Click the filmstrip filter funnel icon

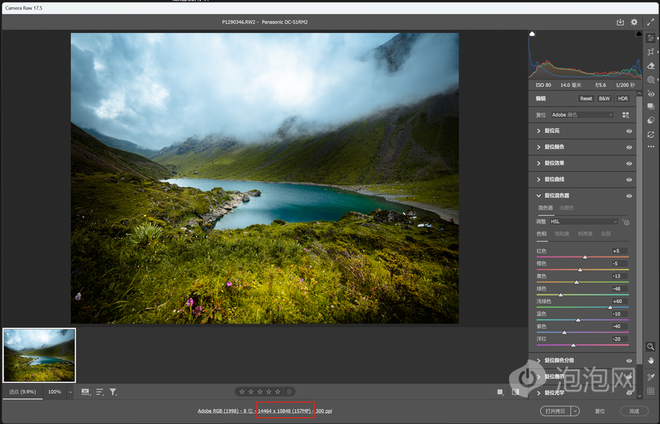(113, 392)
